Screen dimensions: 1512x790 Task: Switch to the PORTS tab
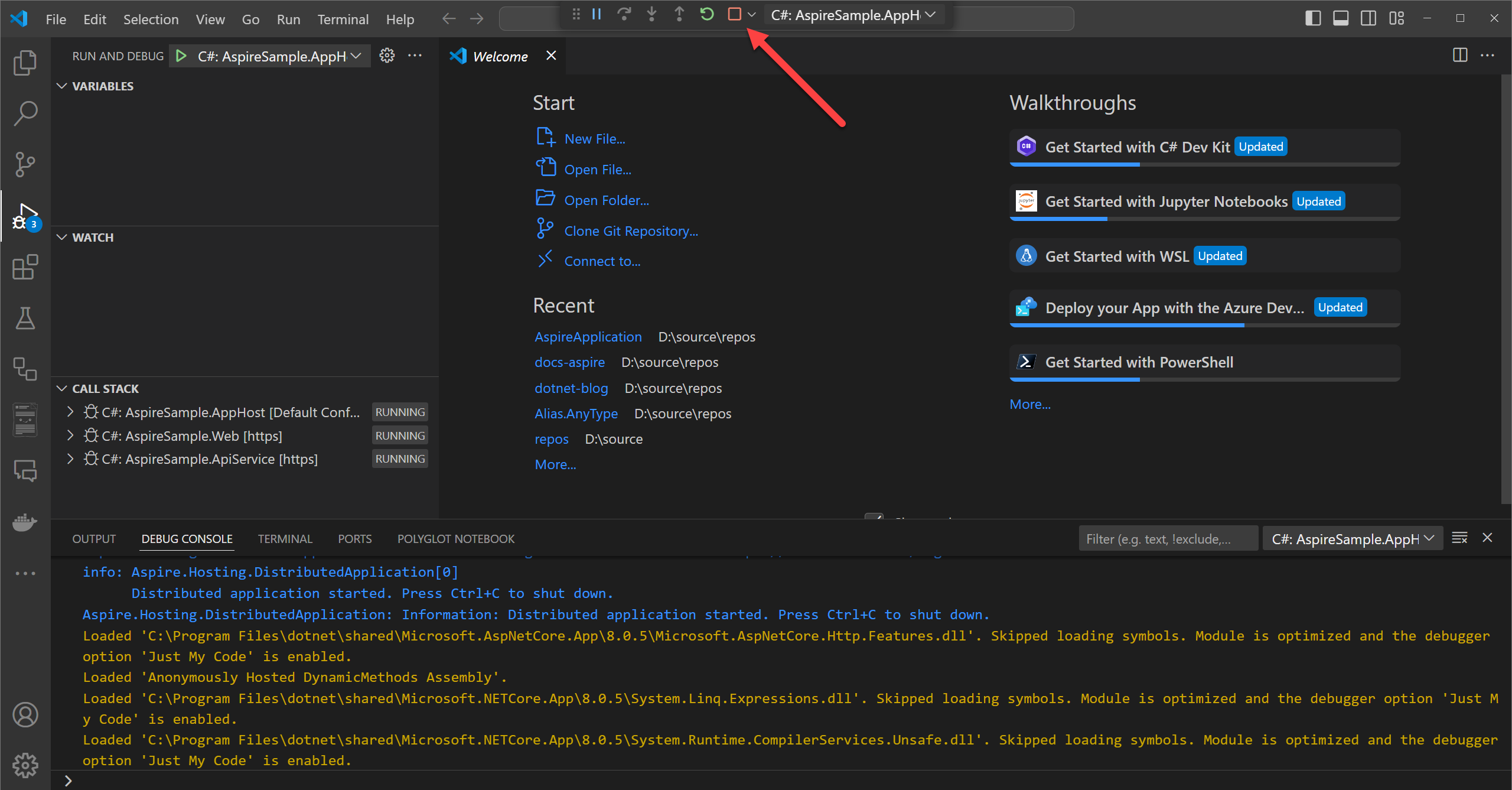pyautogui.click(x=355, y=538)
